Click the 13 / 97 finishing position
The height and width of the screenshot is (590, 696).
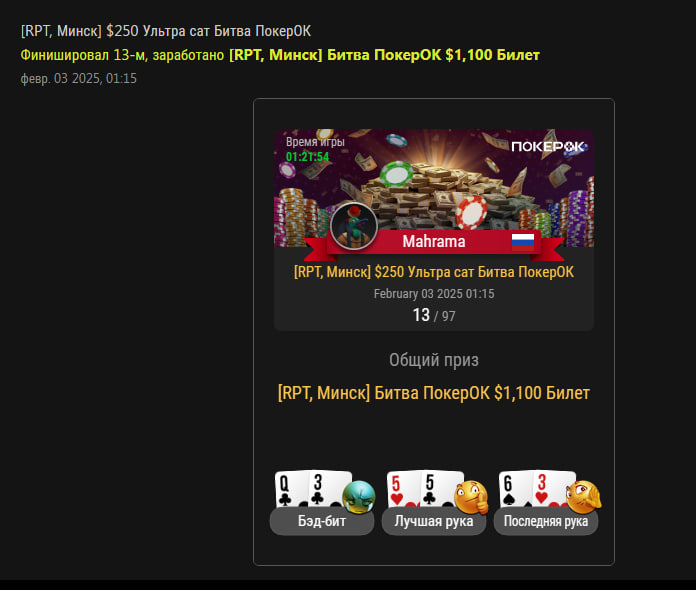click(x=434, y=315)
